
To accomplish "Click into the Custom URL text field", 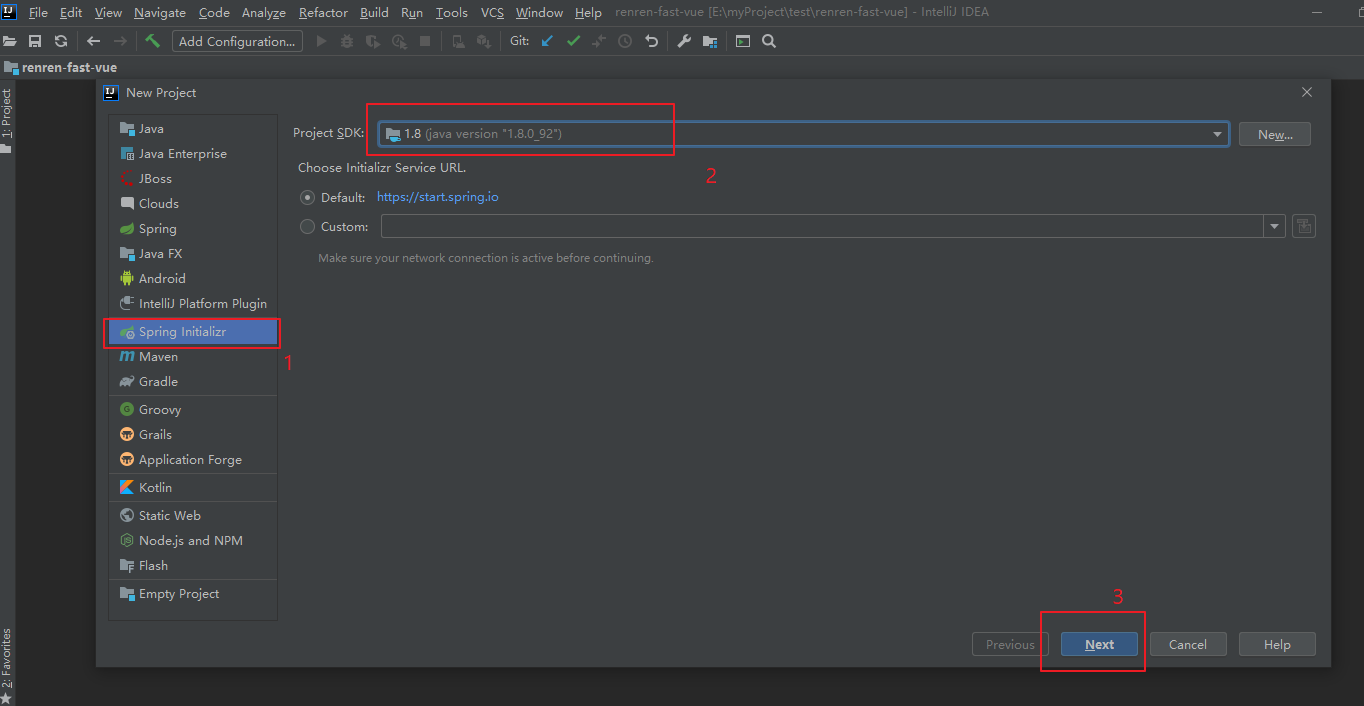I will [822, 227].
